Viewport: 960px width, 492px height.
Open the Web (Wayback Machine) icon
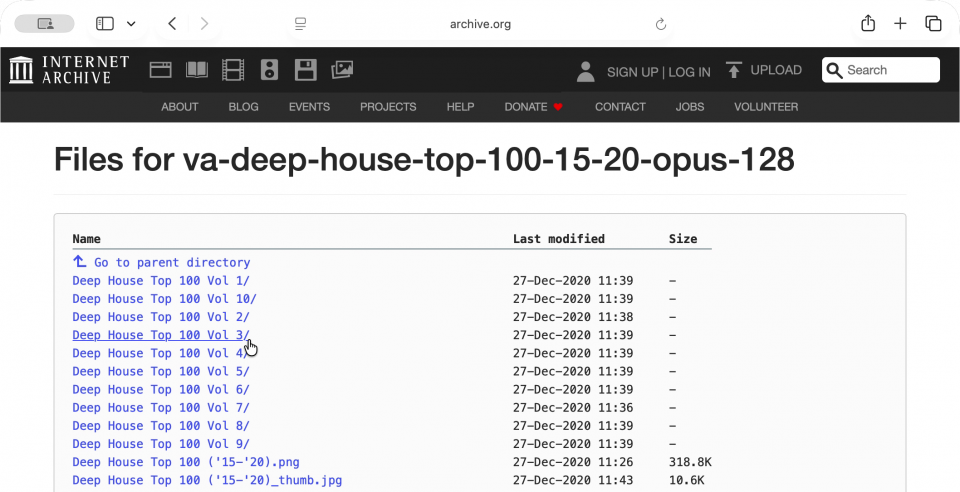pyautogui.click(x=161, y=70)
